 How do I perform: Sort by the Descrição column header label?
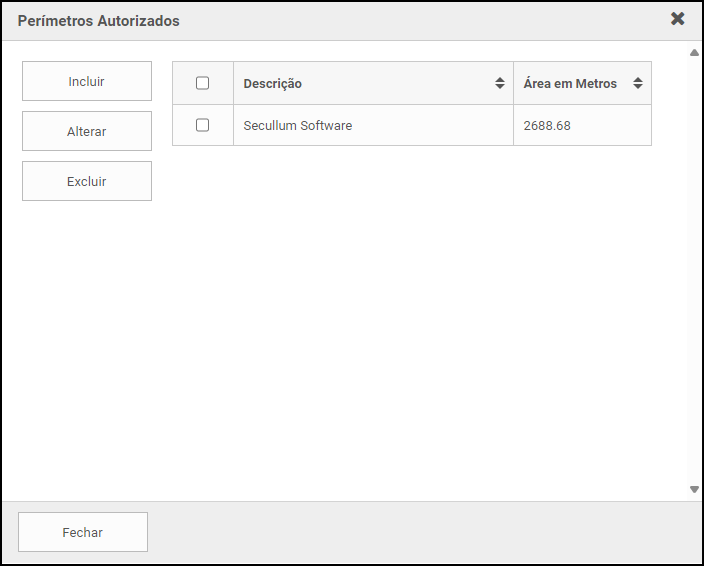point(273,84)
